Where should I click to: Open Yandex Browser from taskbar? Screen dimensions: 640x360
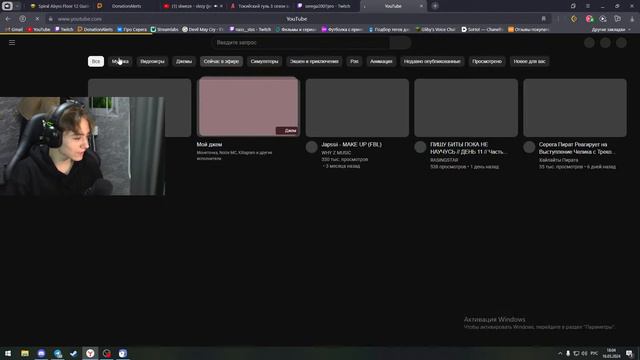pos(90,353)
